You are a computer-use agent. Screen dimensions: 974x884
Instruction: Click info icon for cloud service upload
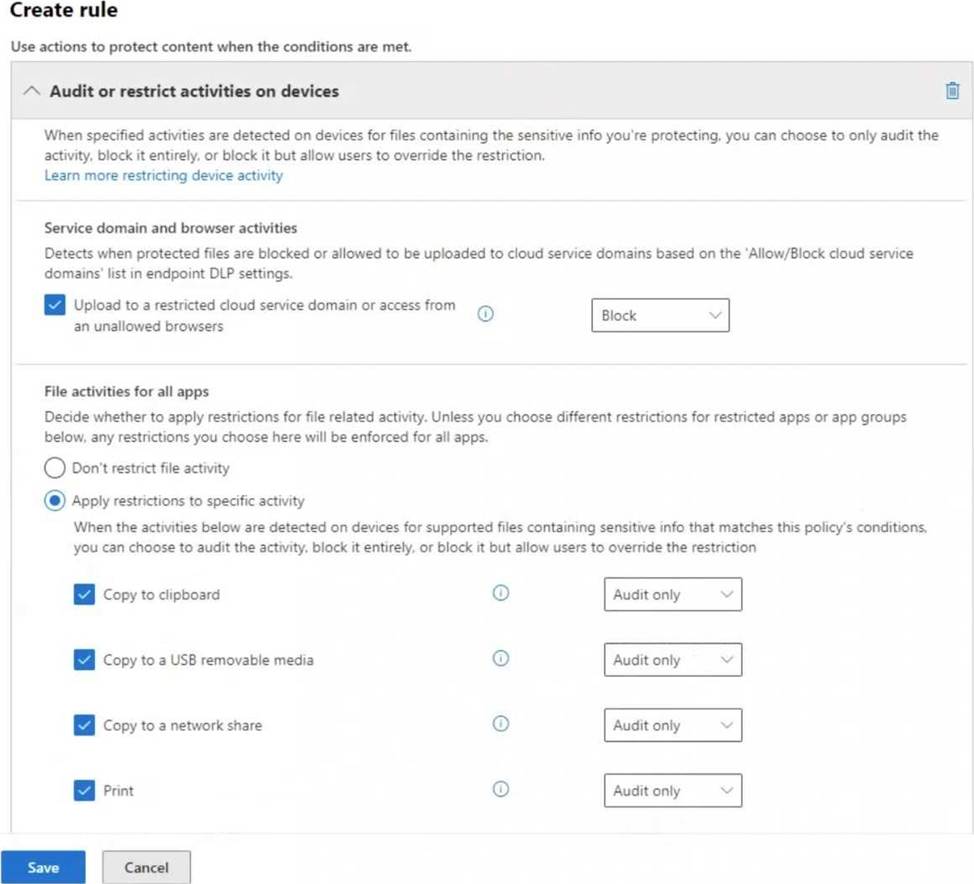click(x=486, y=314)
